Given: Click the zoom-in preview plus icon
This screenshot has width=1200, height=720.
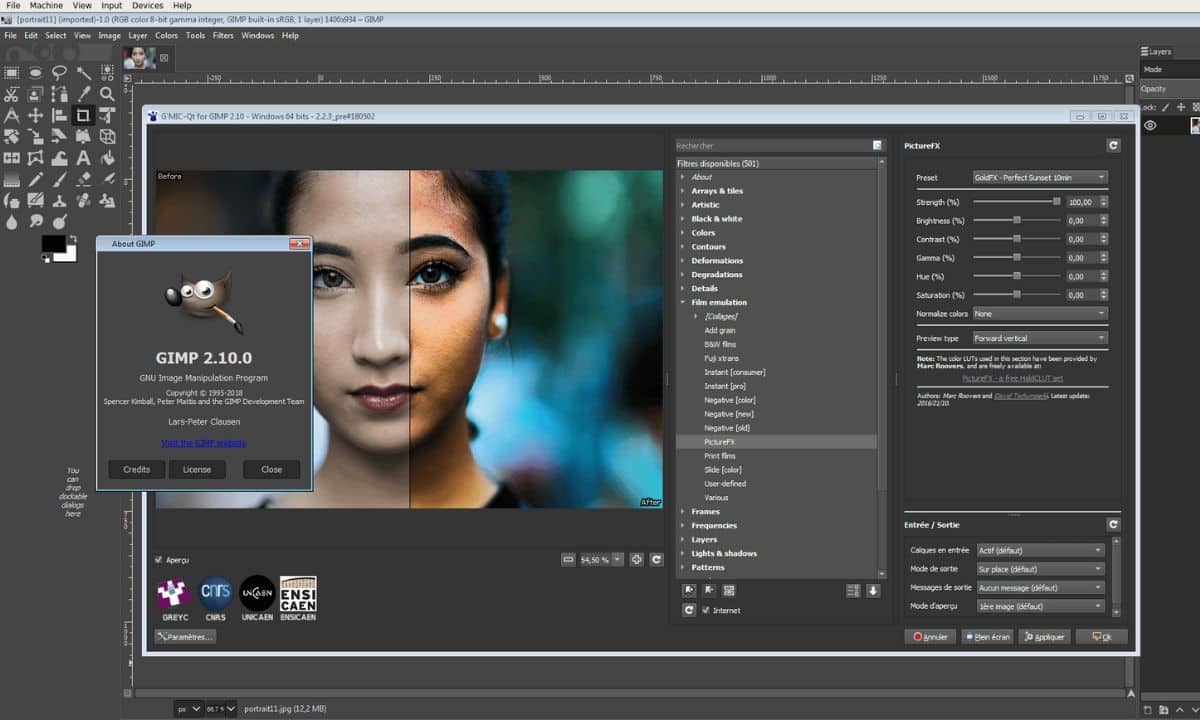Looking at the screenshot, I should [636, 560].
